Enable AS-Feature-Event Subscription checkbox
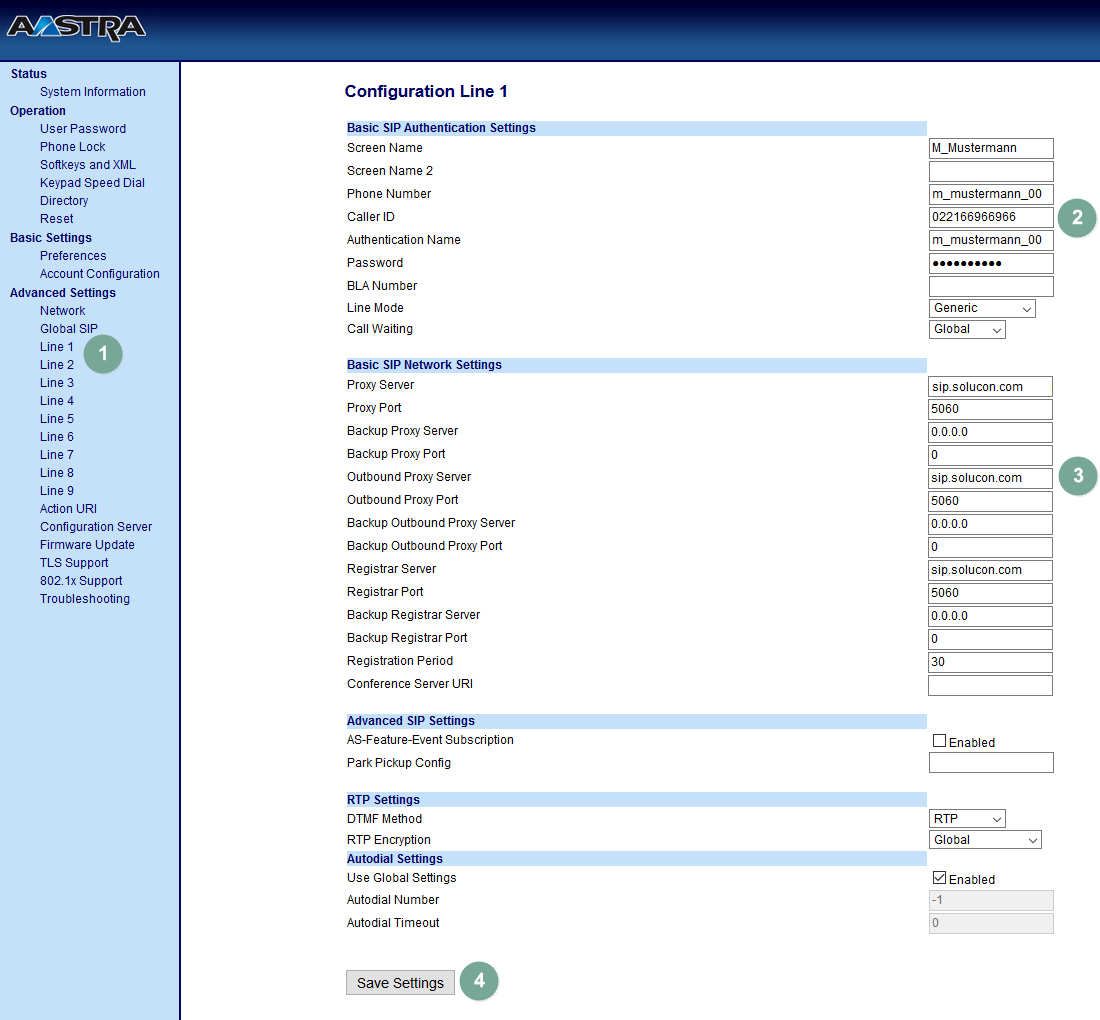The height and width of the screenshot is (1020, 1100). point(939,741)
